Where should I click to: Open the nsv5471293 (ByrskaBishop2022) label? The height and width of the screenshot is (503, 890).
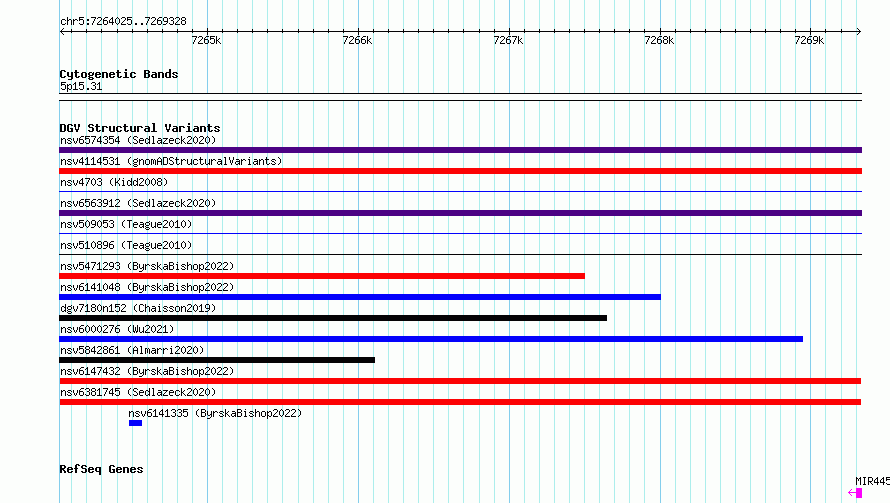coord(147,266)
